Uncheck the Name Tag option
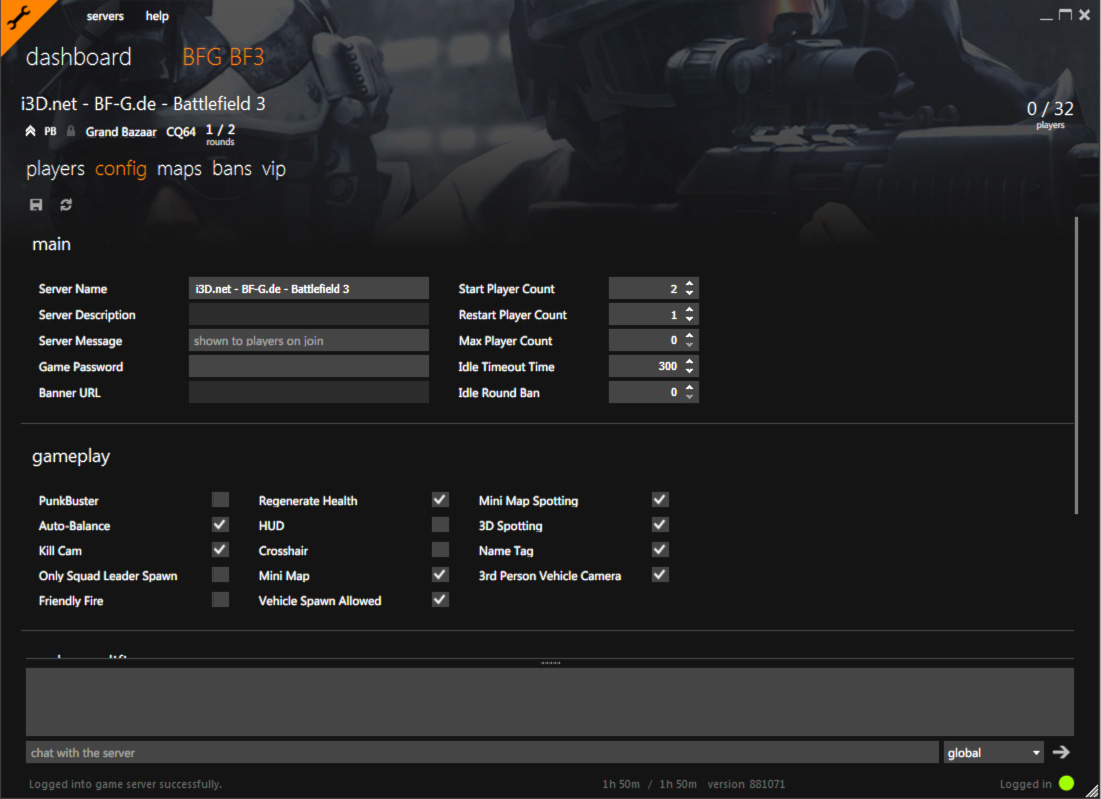 [660, 550]
